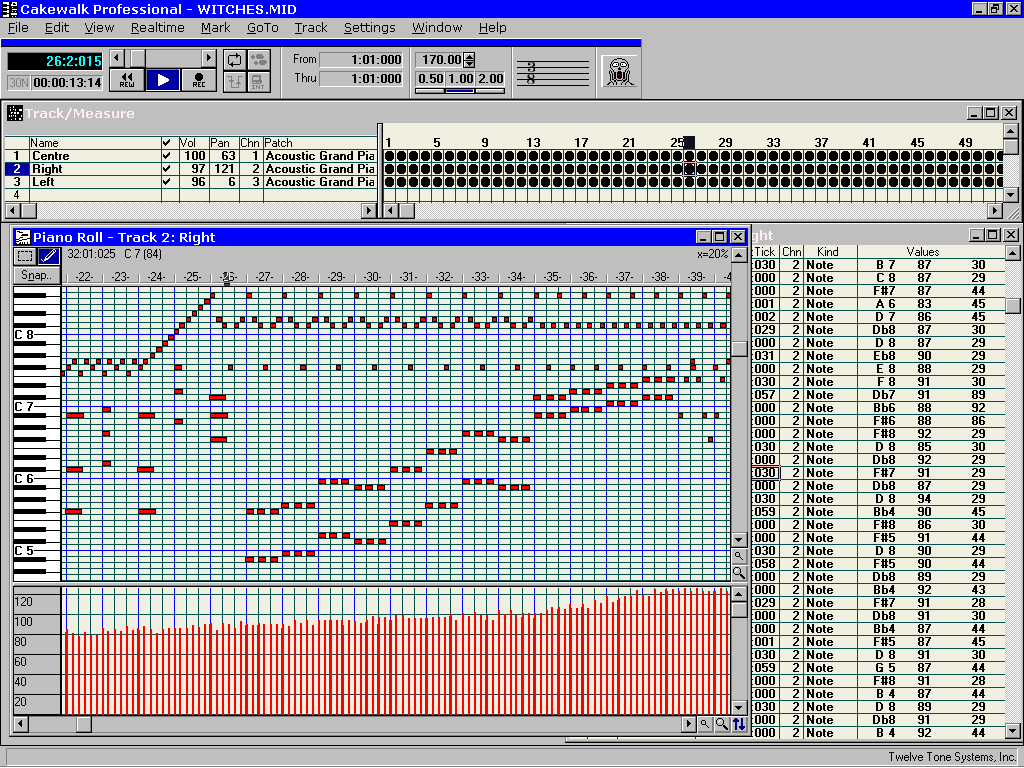Image resolution: width=1024 pixels, height=768 pixels.
Task: Click scroll-up arrow of Track/Measure pane
Action: [x=1010, y=131]
